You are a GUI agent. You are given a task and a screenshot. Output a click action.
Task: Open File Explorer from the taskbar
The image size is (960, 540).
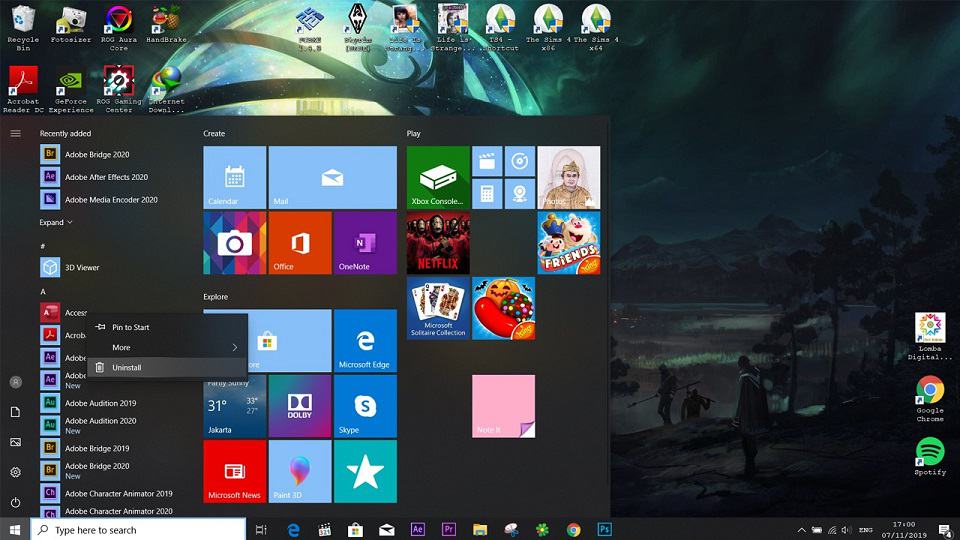pos(480,530)
